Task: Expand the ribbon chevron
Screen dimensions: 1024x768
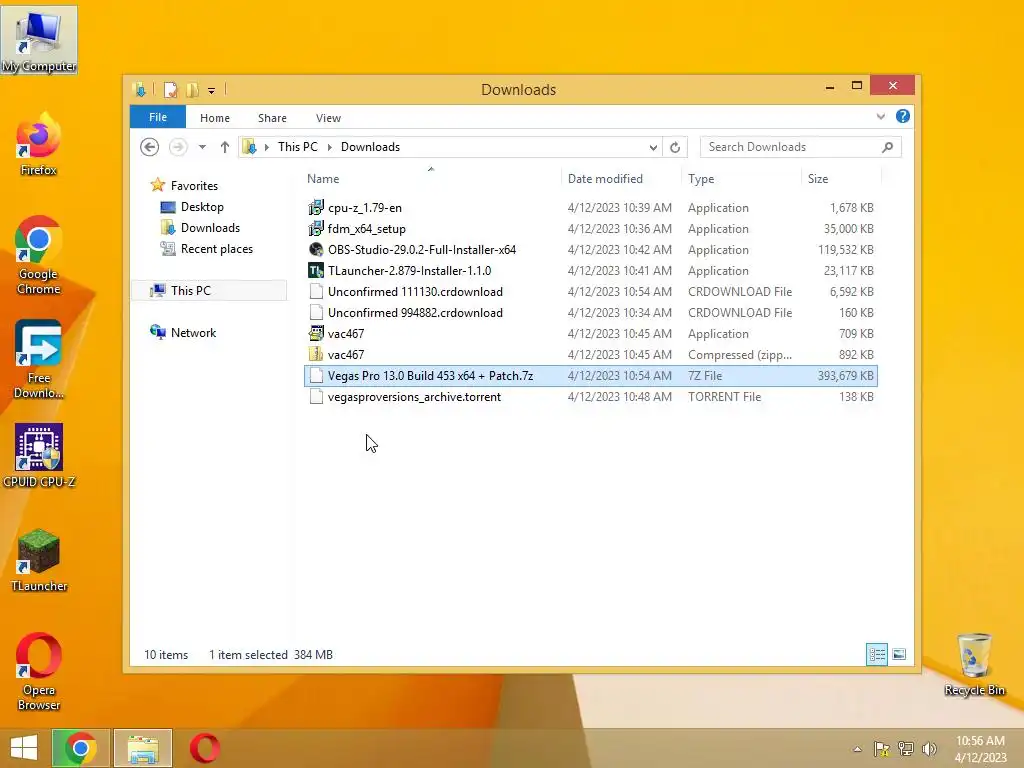Action: tap(881, 117)
